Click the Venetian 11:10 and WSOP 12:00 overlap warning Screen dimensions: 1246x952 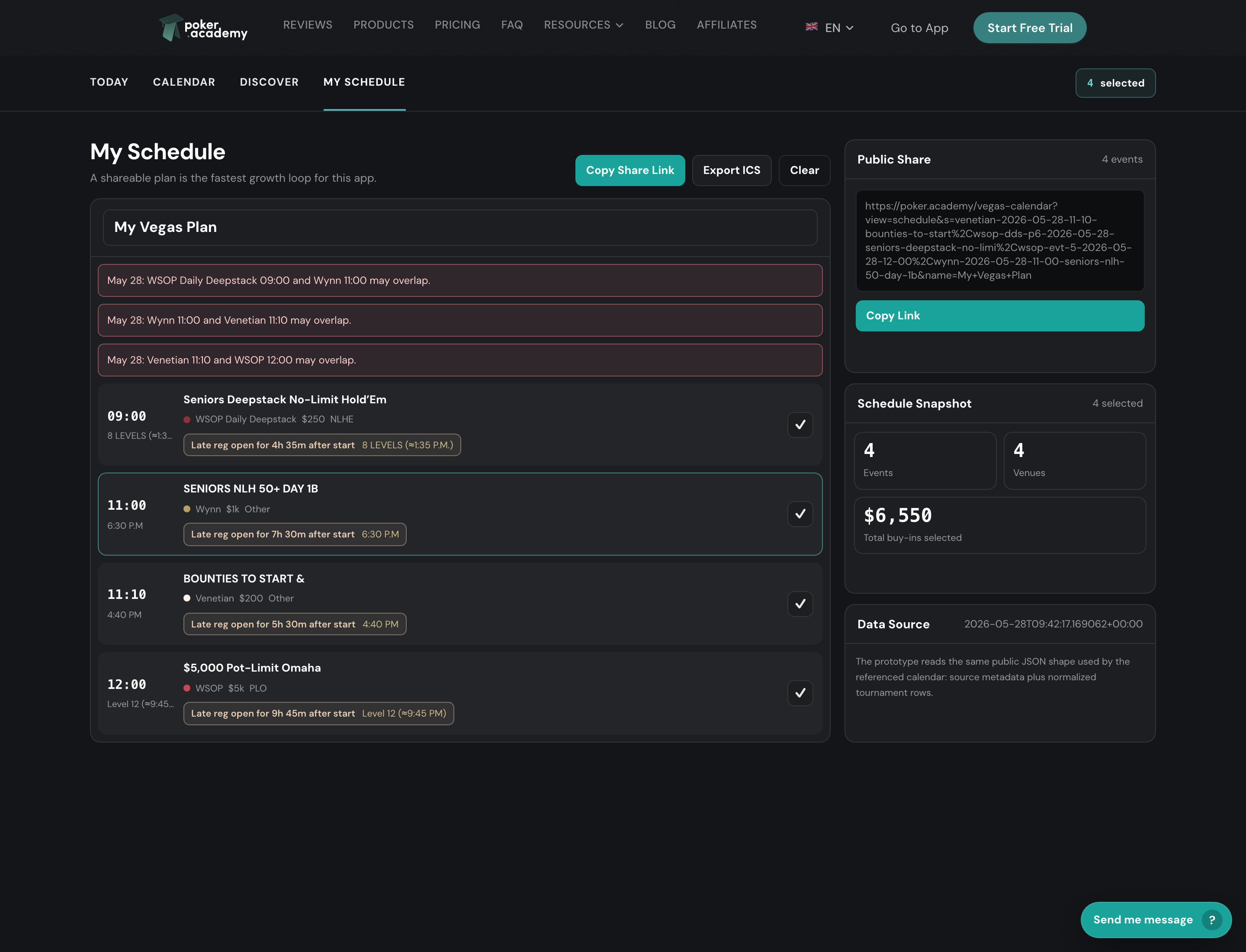460,360
